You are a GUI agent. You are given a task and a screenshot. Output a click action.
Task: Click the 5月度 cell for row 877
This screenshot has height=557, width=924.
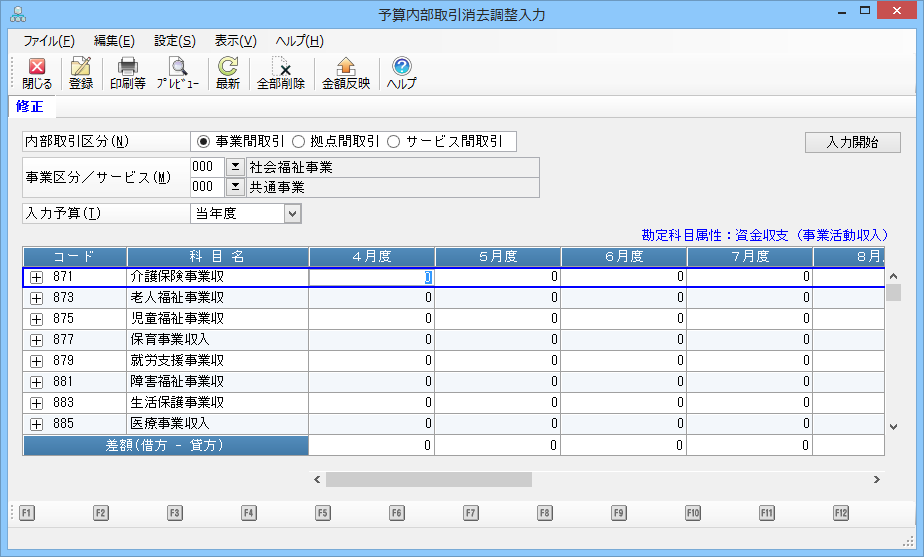[497, 340]
